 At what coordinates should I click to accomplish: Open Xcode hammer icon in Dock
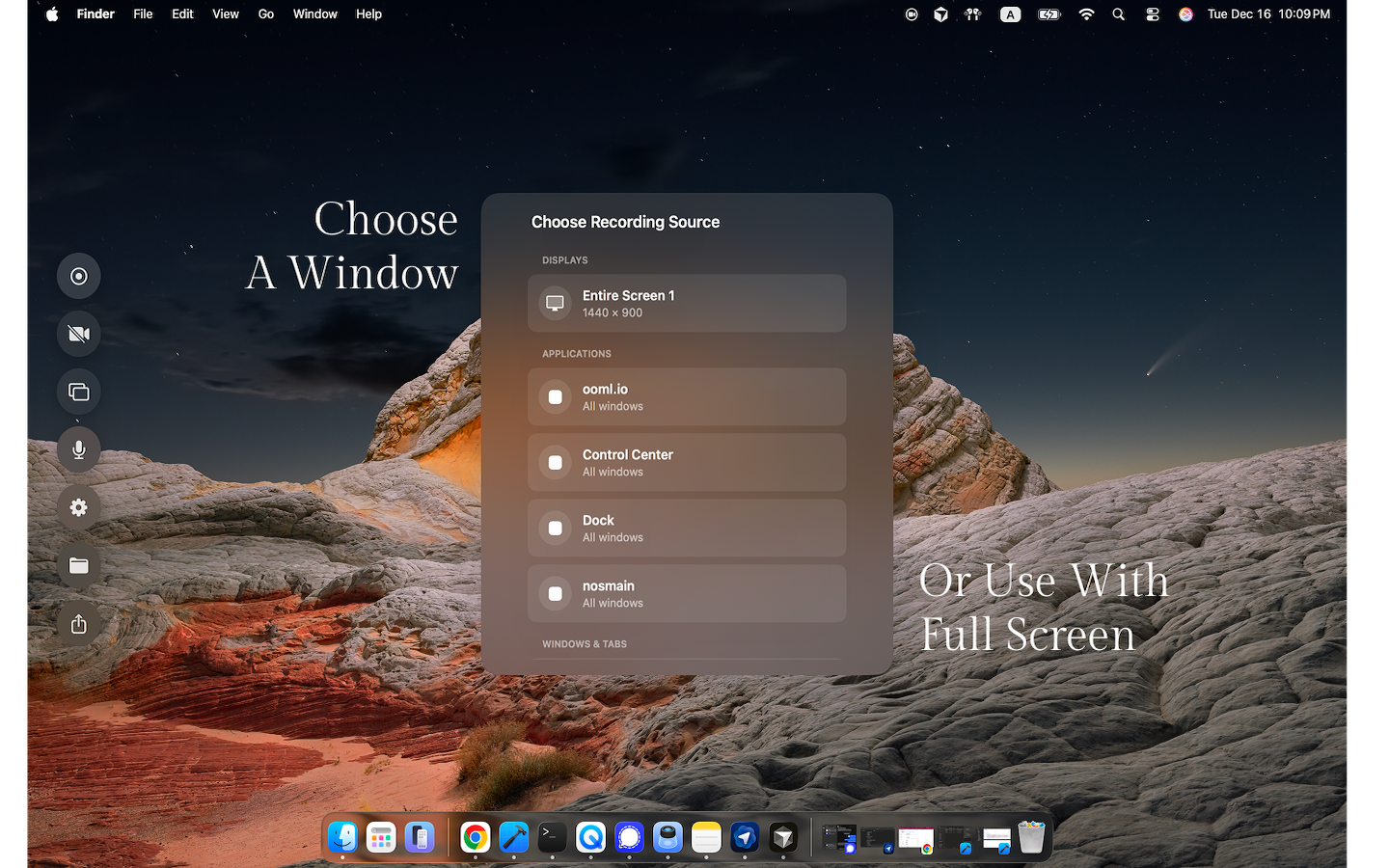[x=513, y=837]
